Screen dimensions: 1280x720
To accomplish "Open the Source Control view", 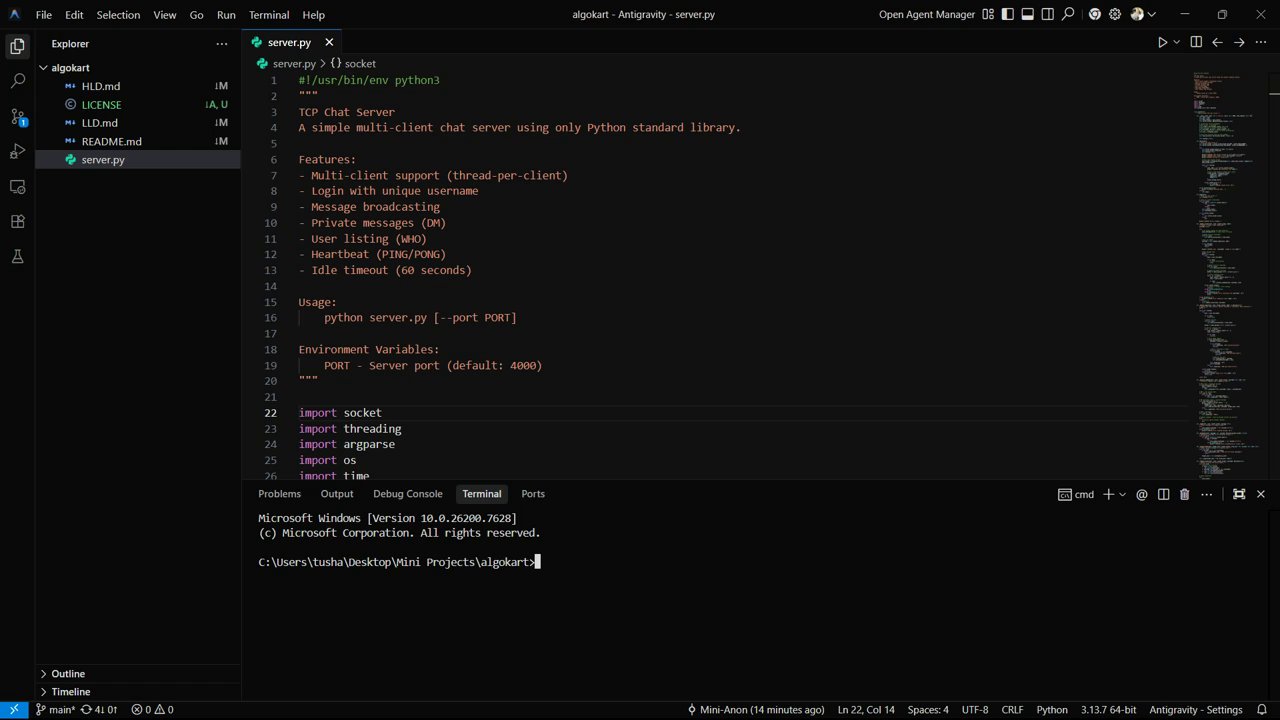I will coord(17,116).
